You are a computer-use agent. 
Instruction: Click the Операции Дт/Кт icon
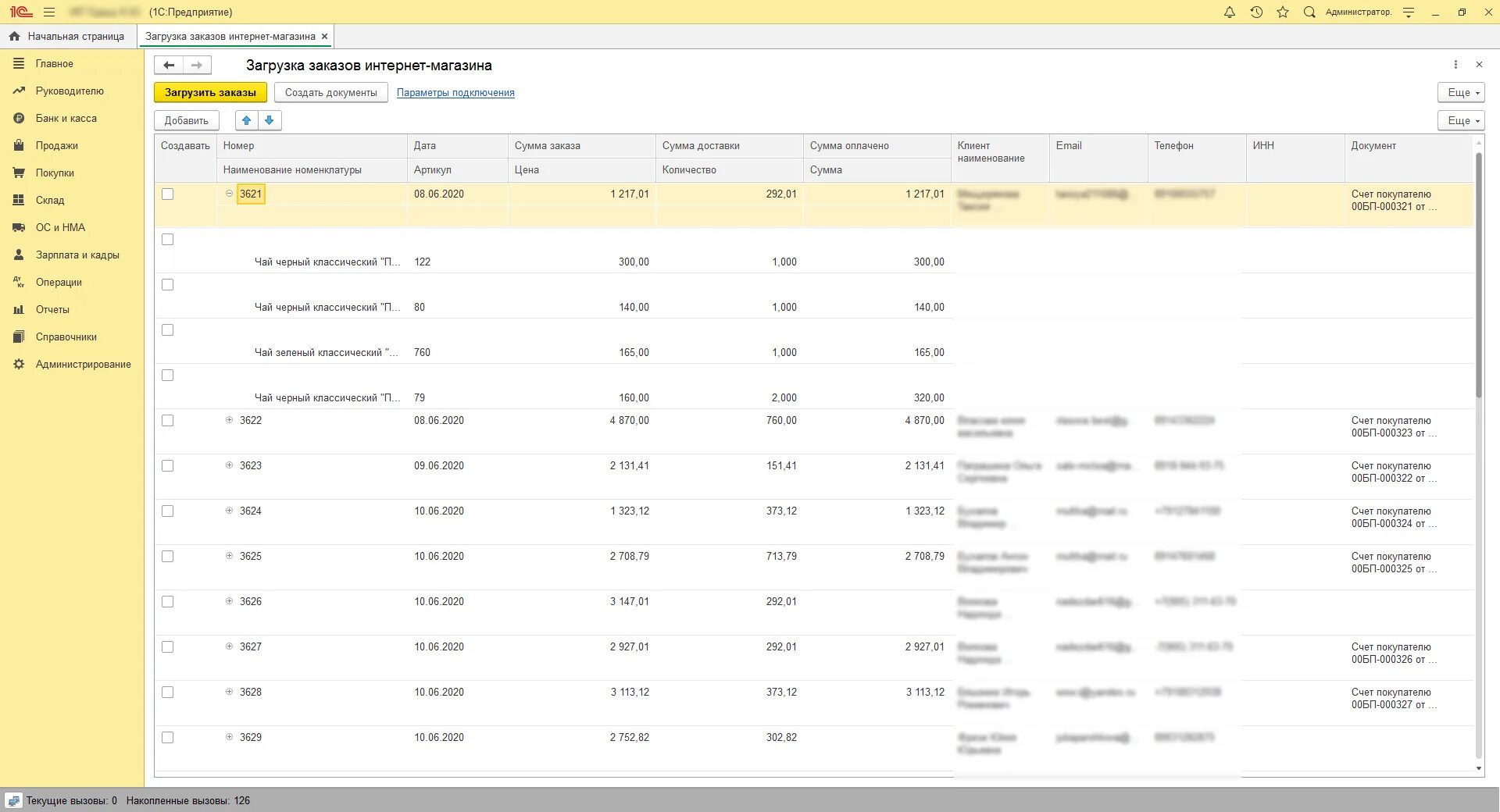pos(19,282)
